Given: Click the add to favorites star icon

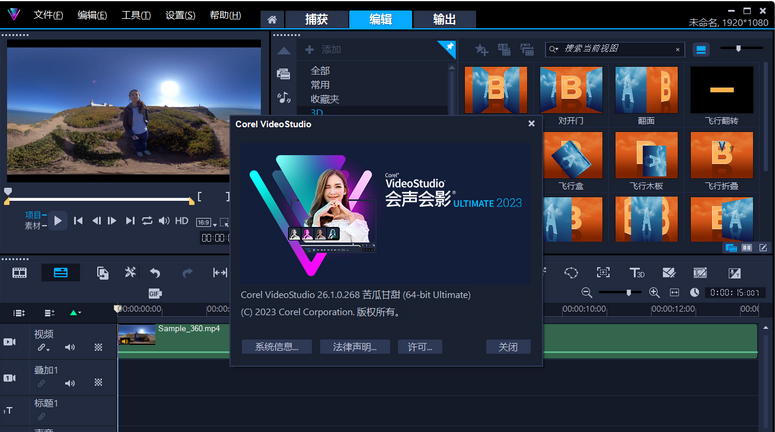Looking at the screenshot, I should (481, 49).
